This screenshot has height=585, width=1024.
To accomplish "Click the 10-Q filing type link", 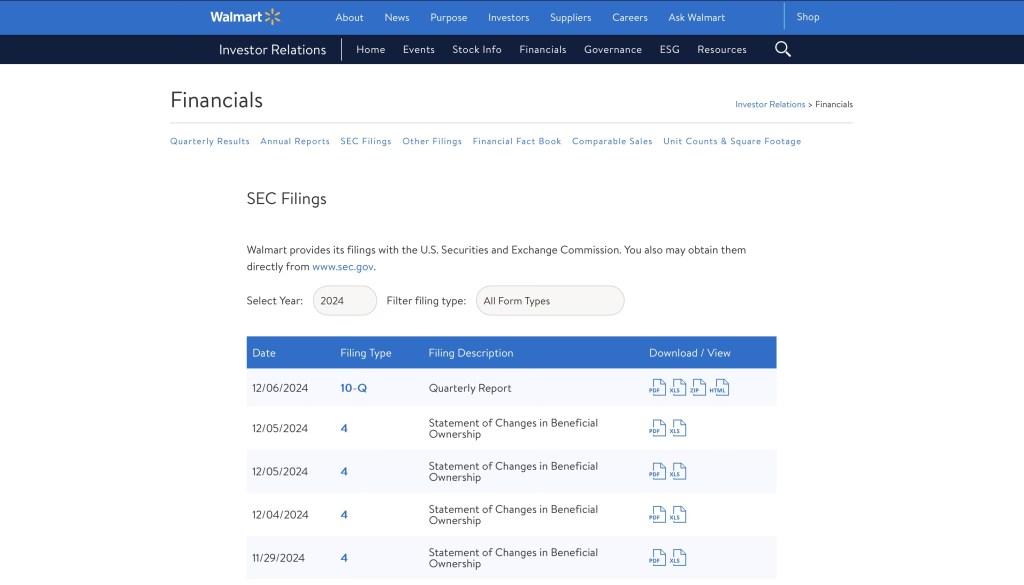I will (353, 388).
